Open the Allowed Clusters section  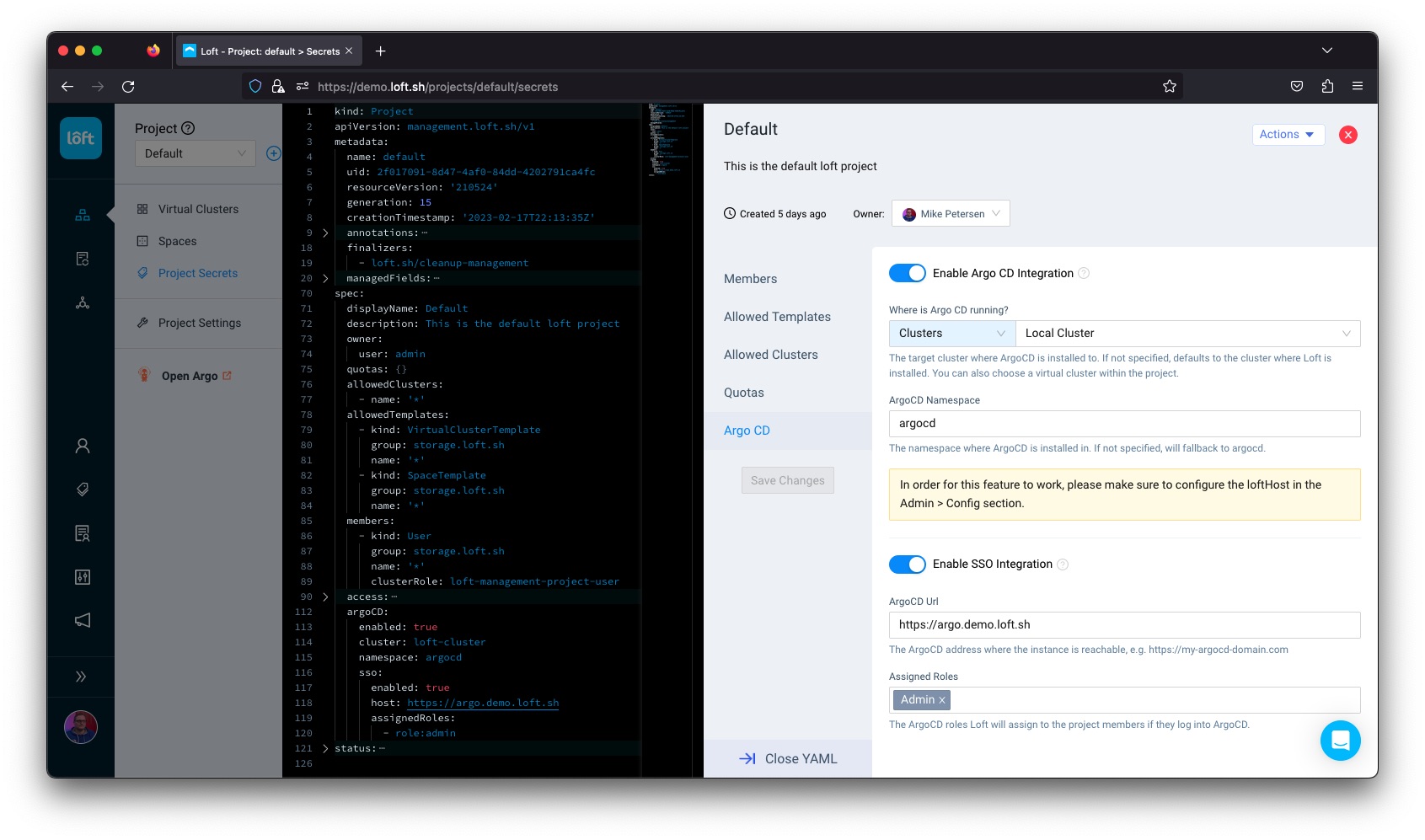click(770, 355)
